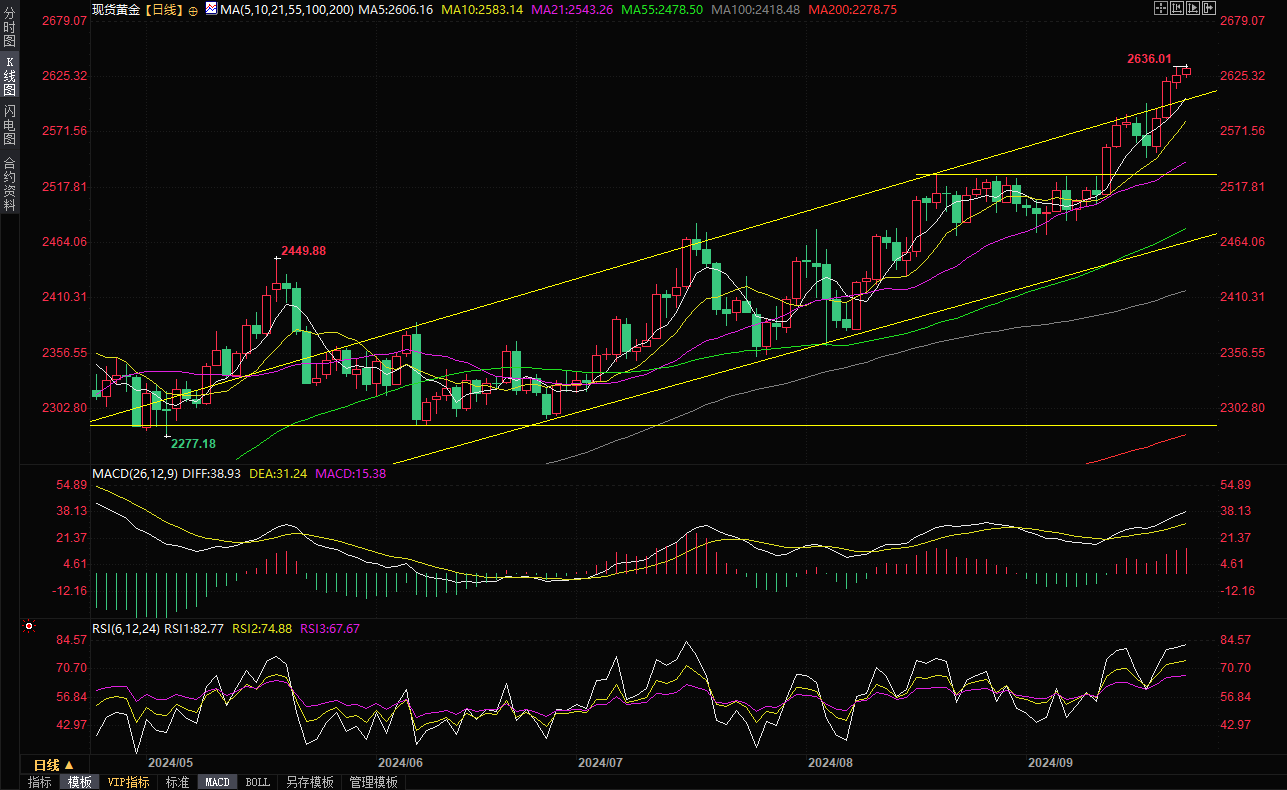Screen dimensions: 1287x790
Task: Choose the 标准 template
Action: point(177,782)
